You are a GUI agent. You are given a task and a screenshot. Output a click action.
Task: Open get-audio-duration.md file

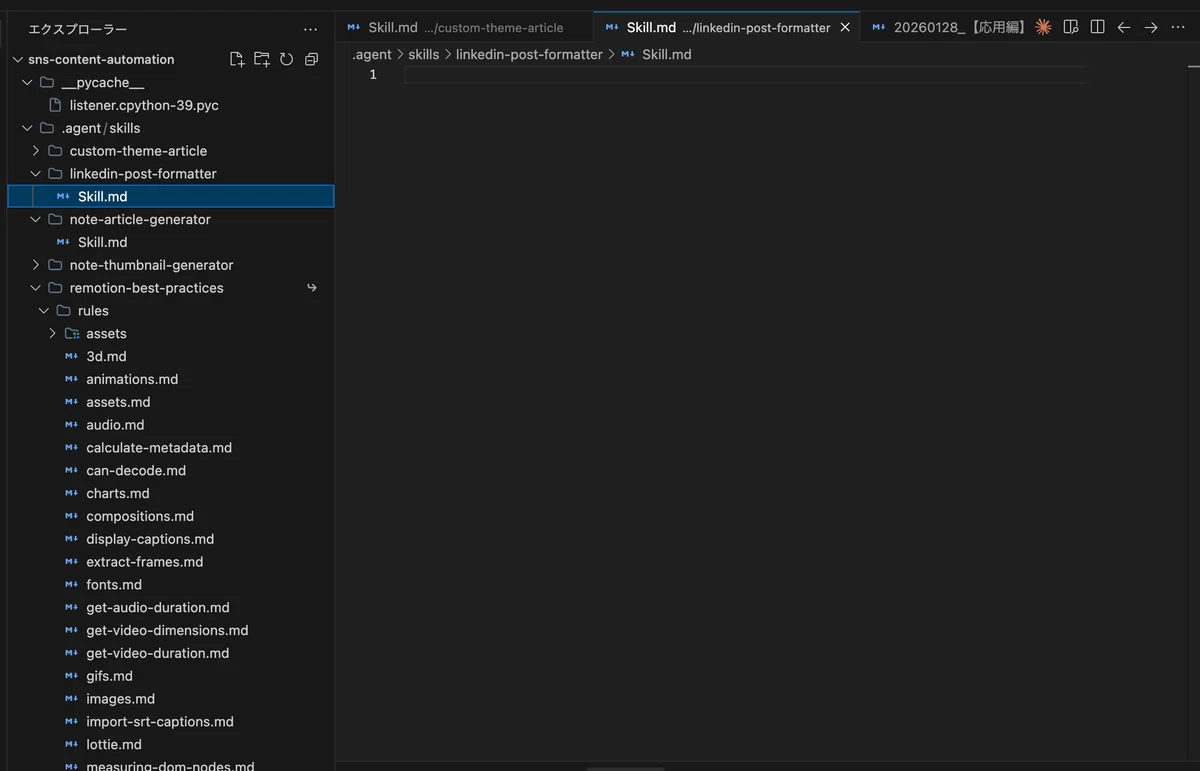point(158,608)
